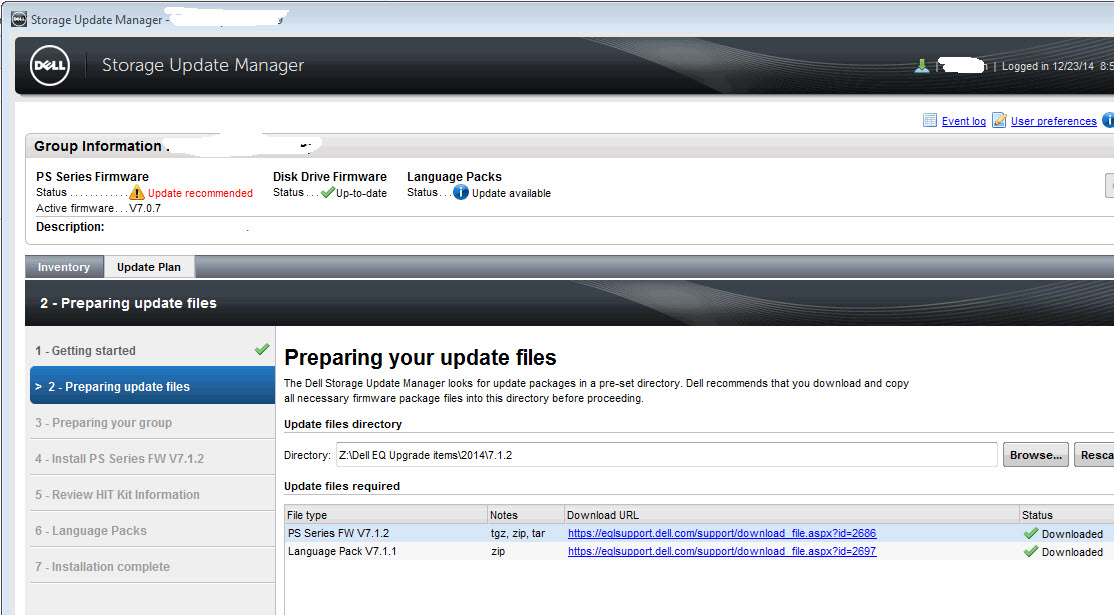Open the Event log icon
1114x615 pixels.
[929, 120]
